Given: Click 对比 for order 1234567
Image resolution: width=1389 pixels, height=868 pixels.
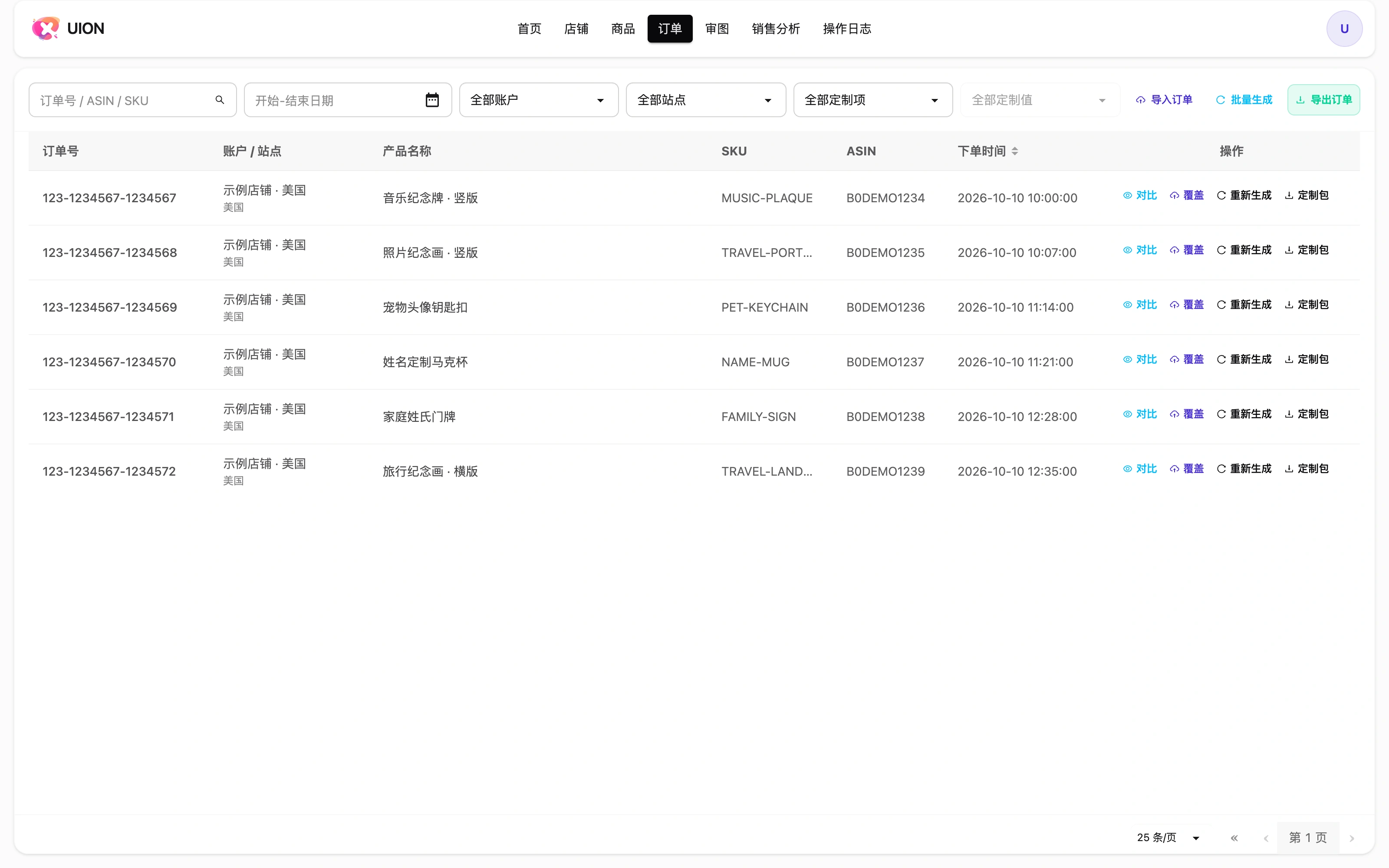Looking at the screenshot, I should tap(1140, 195).
